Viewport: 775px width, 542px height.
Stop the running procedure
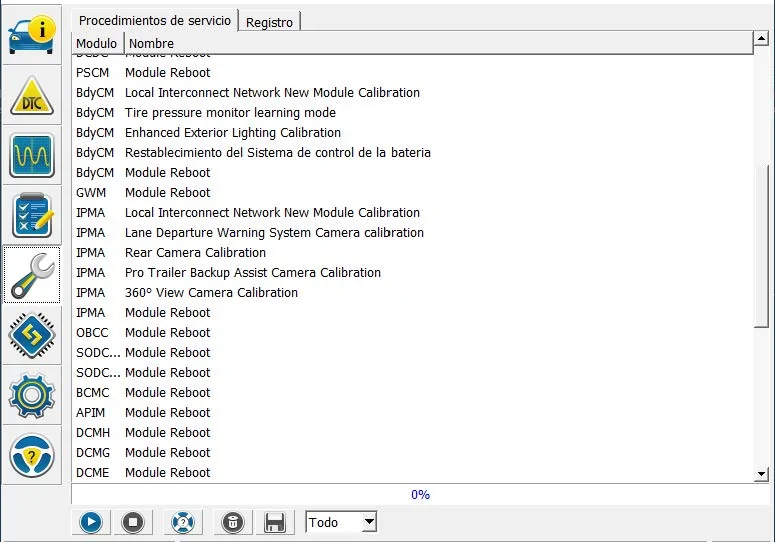tap(133, 522)
